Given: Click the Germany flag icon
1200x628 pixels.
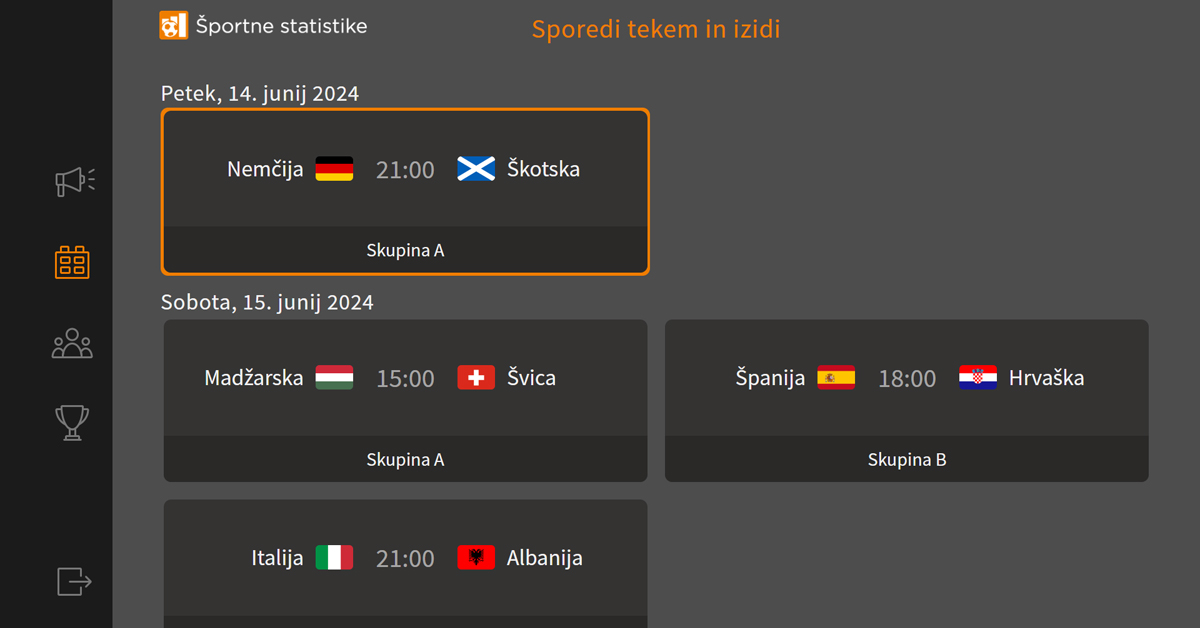Looking at the screenshot, I should 334,169.
